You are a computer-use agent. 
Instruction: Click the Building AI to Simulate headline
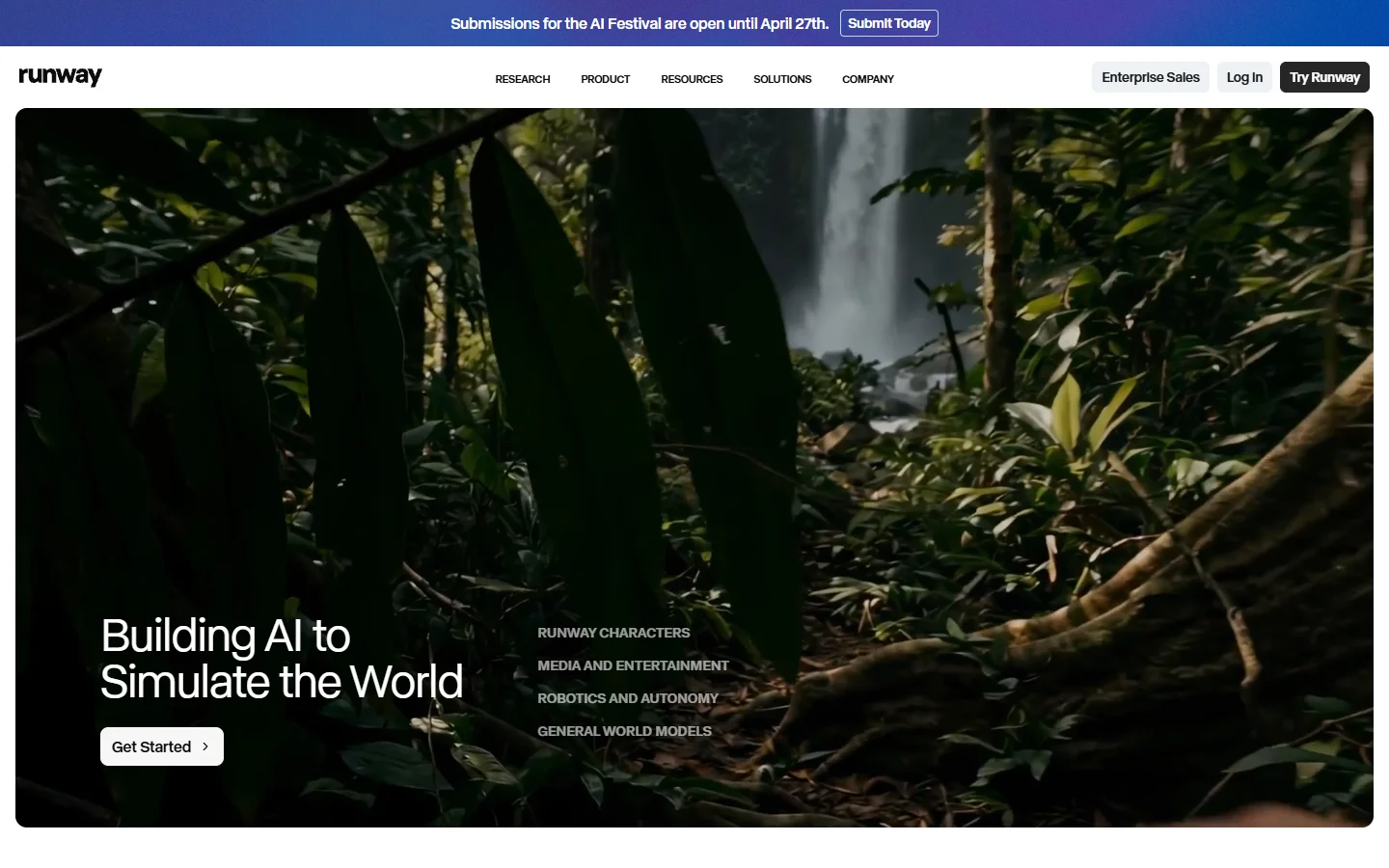[282, 659]
